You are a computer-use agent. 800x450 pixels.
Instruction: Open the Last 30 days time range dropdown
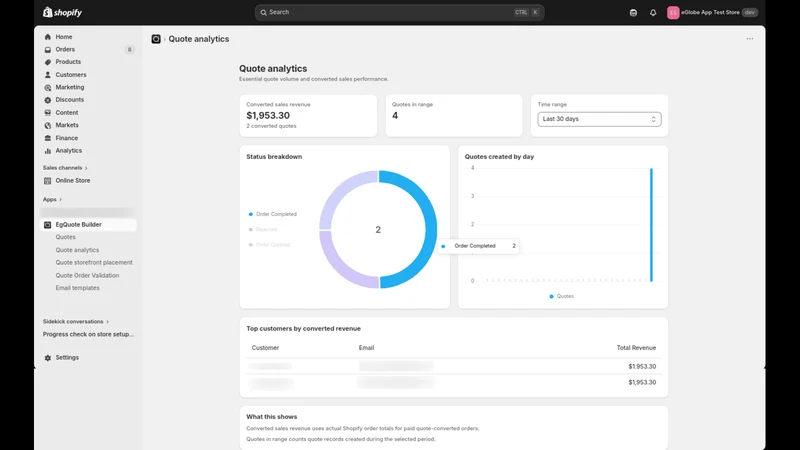599,119
